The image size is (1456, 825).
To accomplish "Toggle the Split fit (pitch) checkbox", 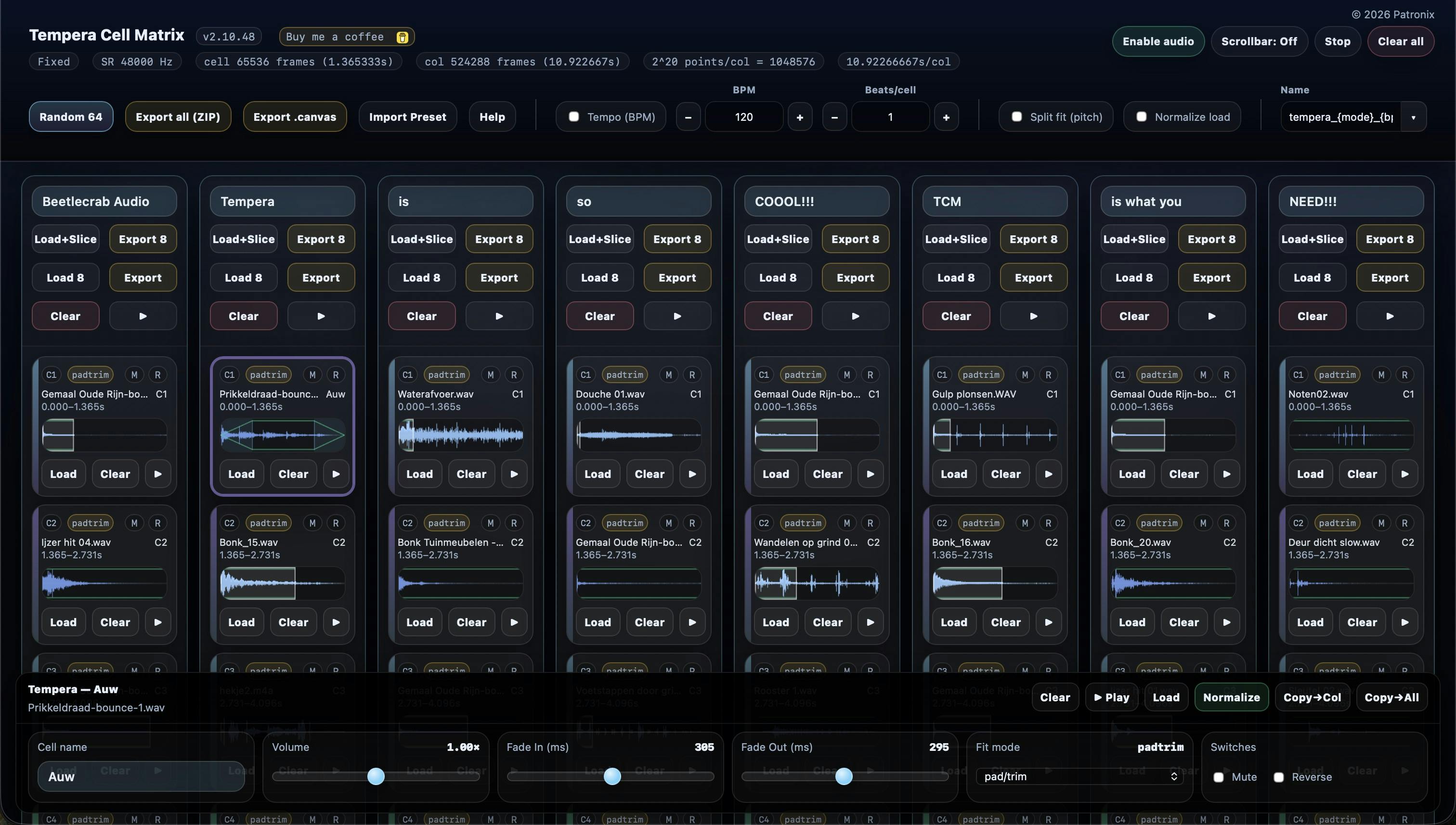I will 1017,117.
